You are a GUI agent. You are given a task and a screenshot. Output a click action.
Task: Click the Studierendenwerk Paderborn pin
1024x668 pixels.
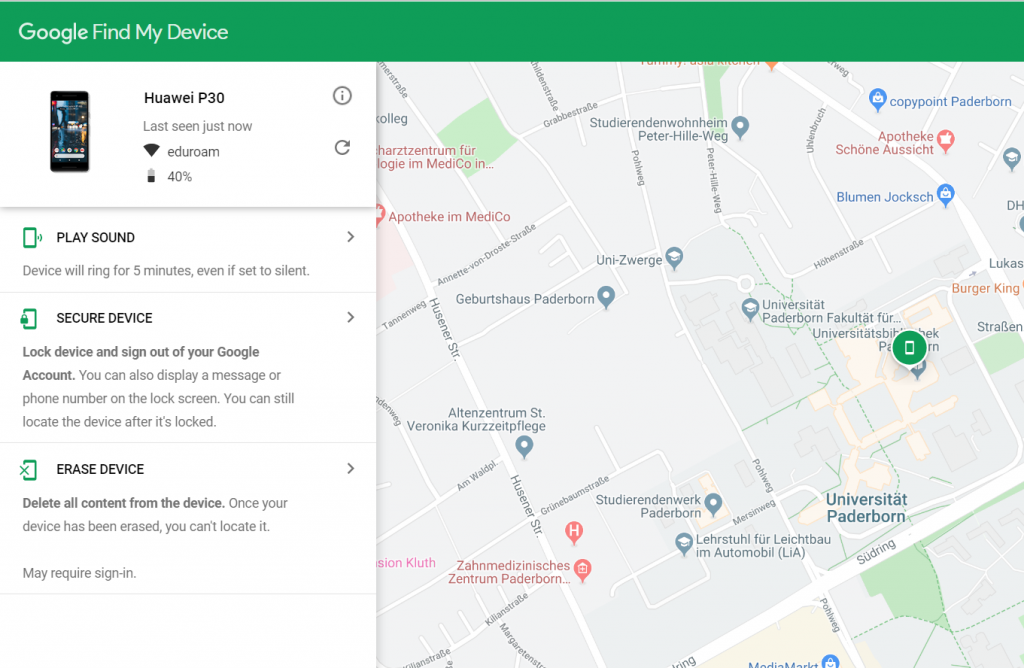point(713,504)
